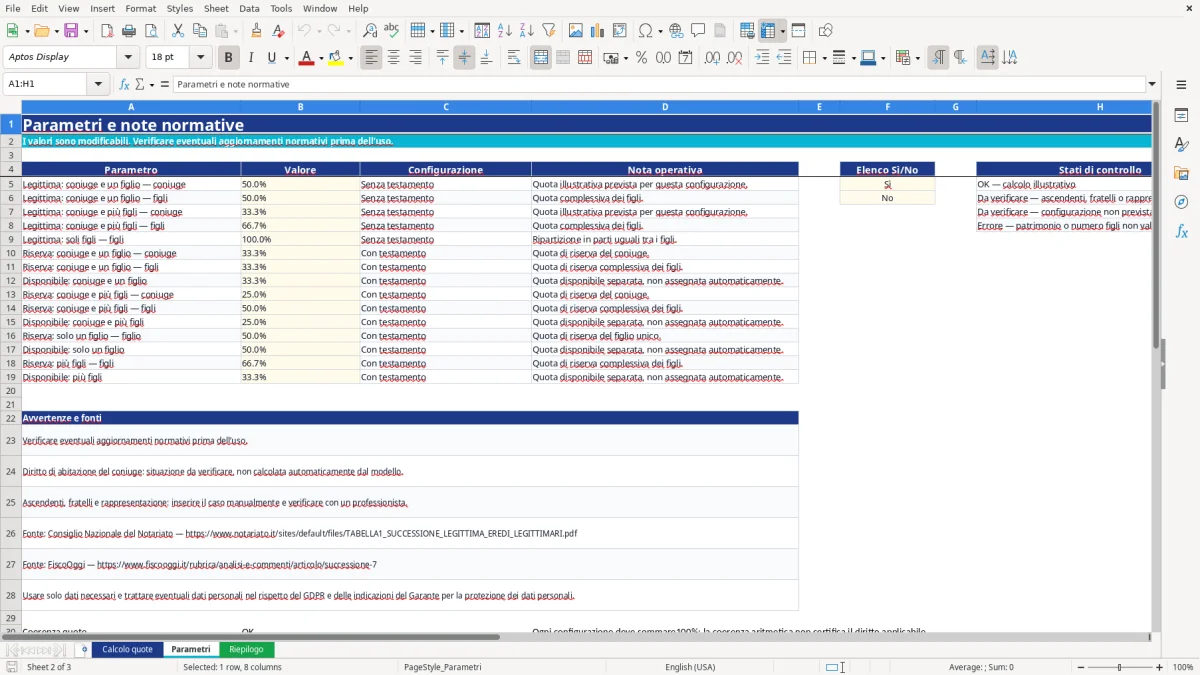1200x675 pixels.
Task: Insert a comment
Action: tap(699, 31)
